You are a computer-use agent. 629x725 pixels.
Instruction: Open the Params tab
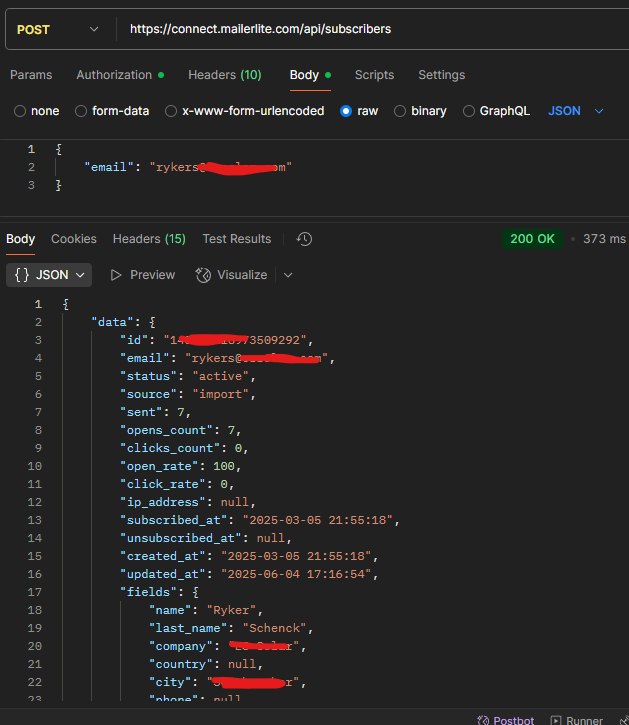point(31,75)
